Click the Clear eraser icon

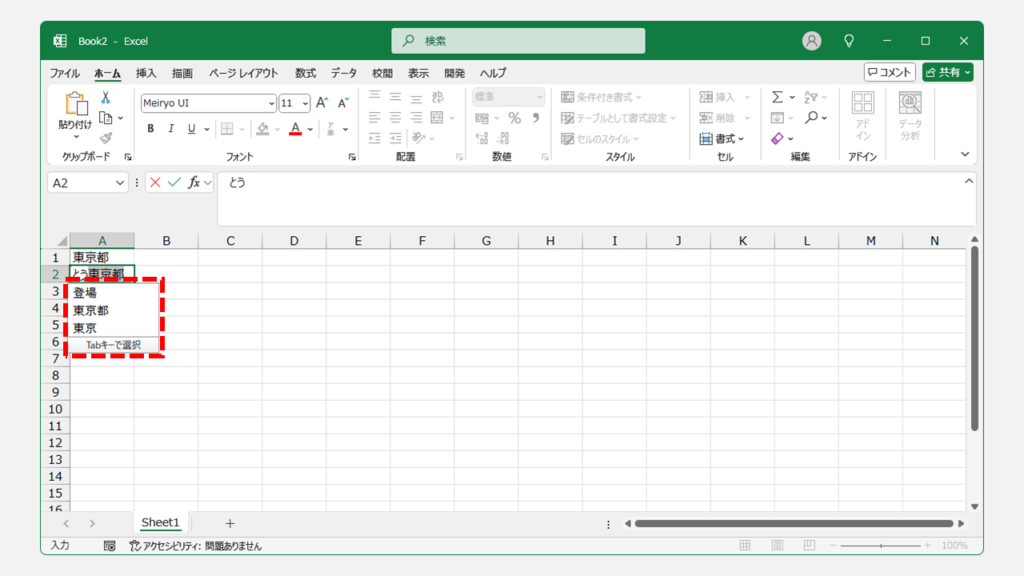tap(777, 138)
